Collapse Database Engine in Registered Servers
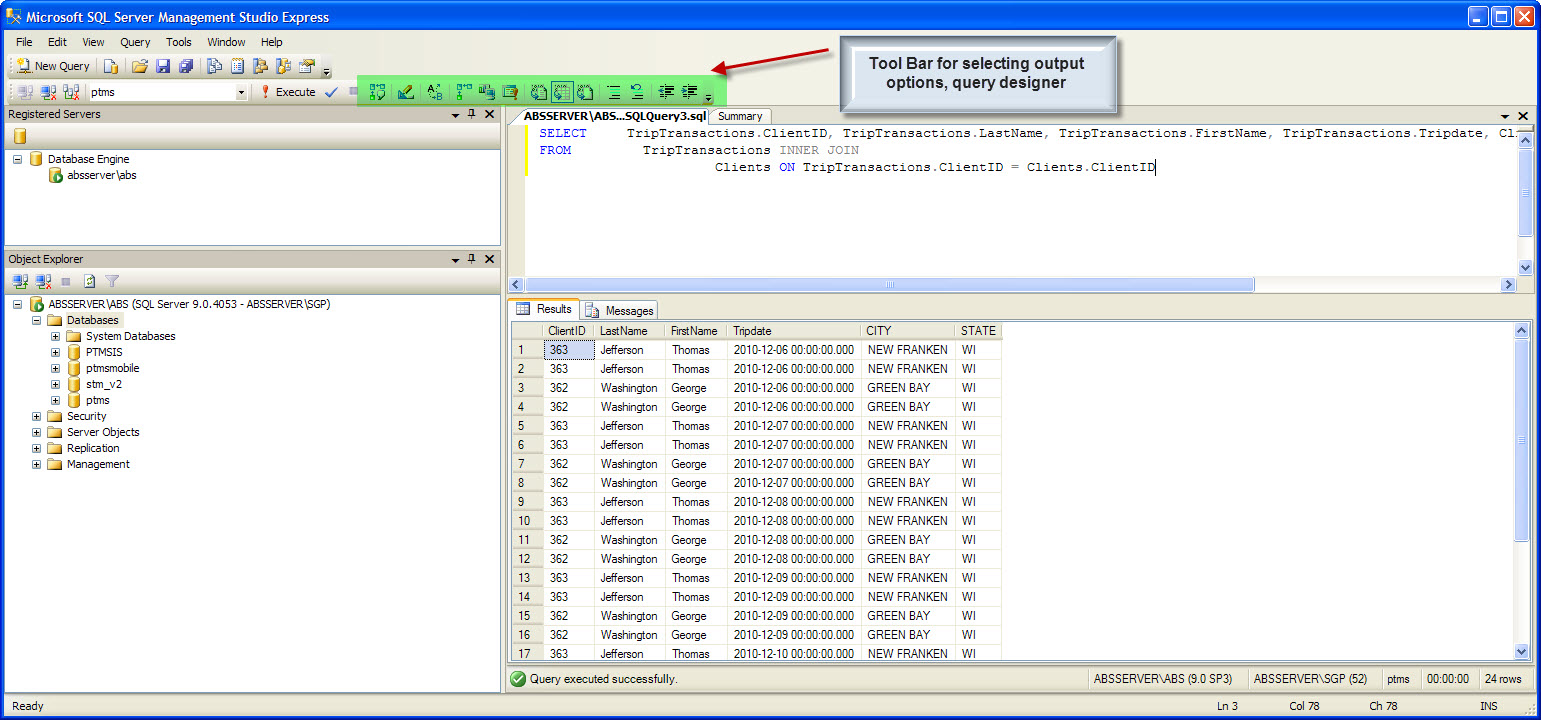Image resolution: width=1541 pixels, height=720 pixels. [18, 159]
